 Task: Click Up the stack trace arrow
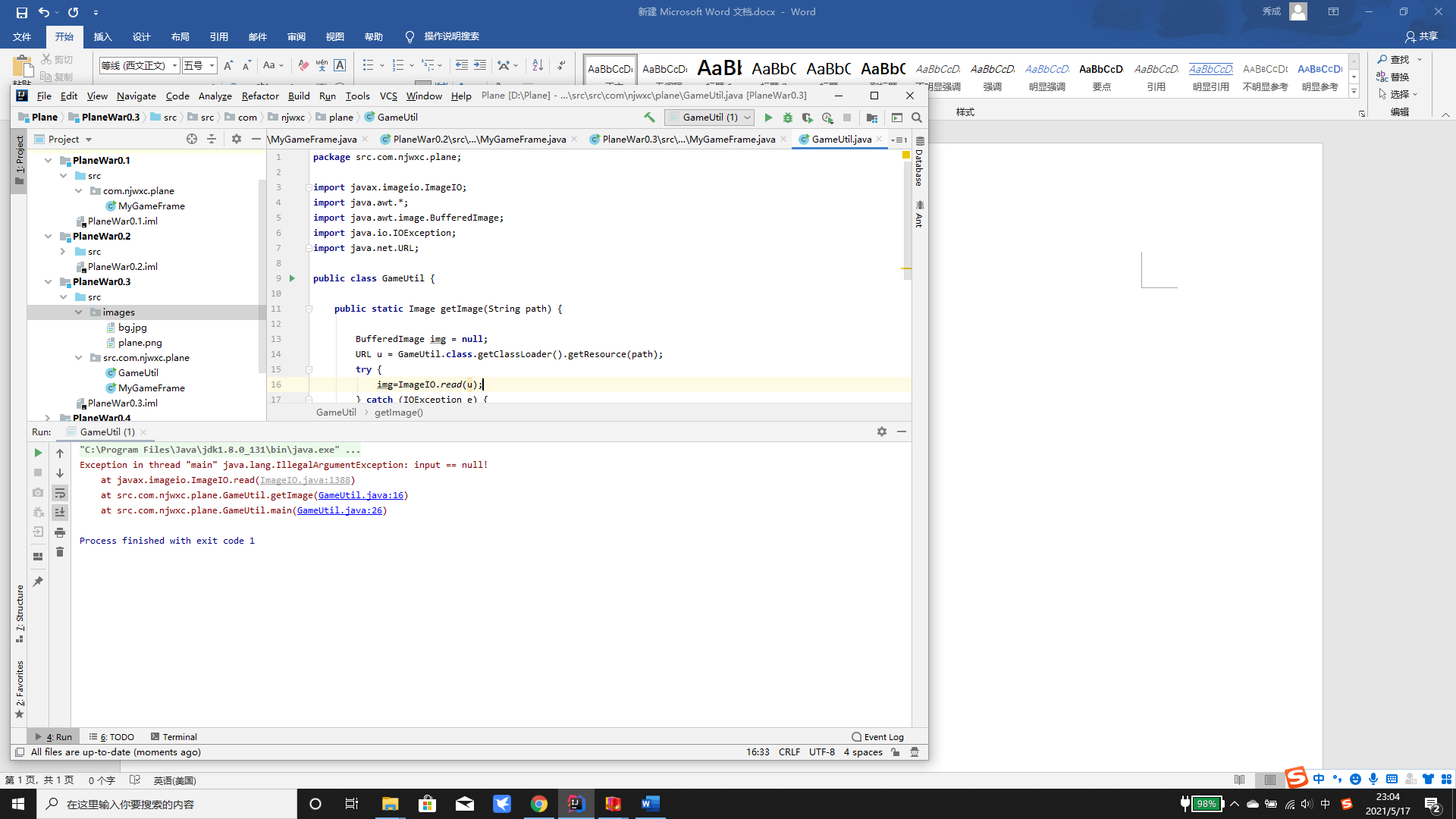60,453
